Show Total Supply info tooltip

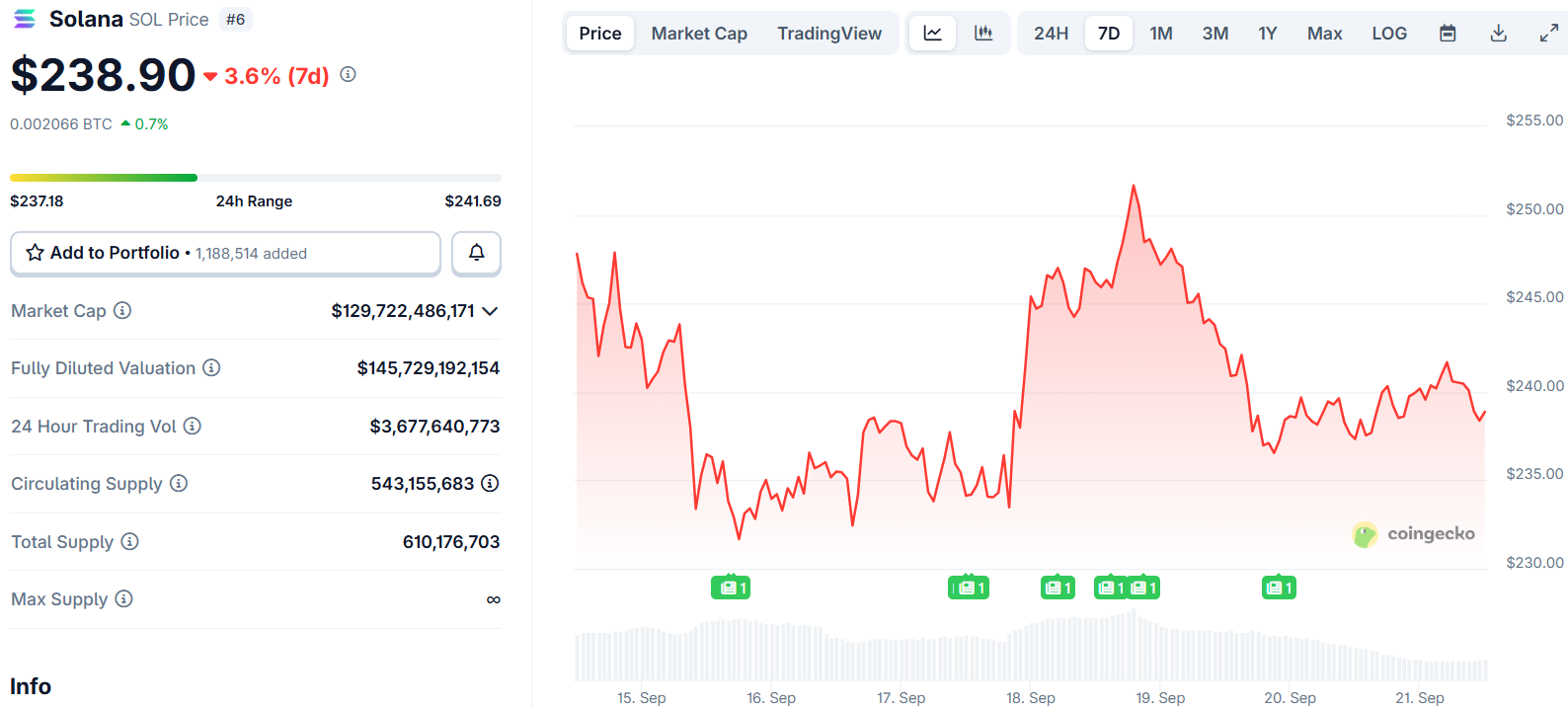point(130,541)
